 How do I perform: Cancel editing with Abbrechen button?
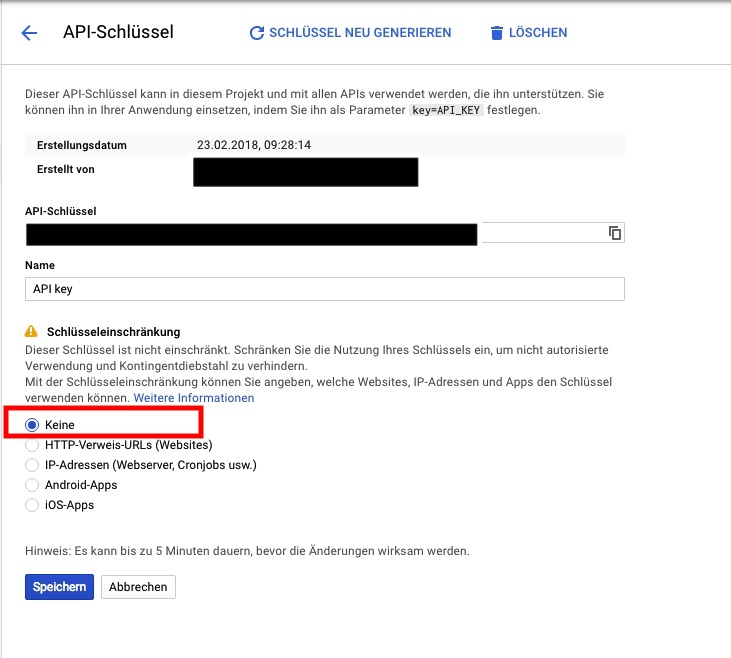(138, 587)
